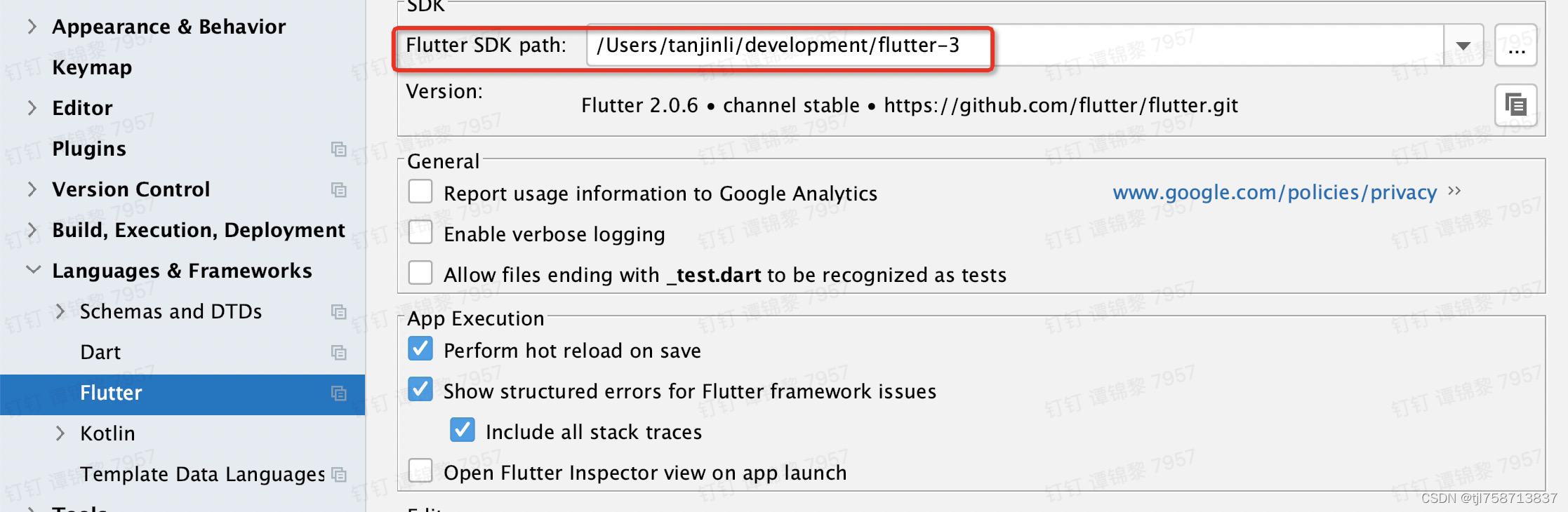
Task: Click project-level icon beside Flutter
Action: coord(338,393)
